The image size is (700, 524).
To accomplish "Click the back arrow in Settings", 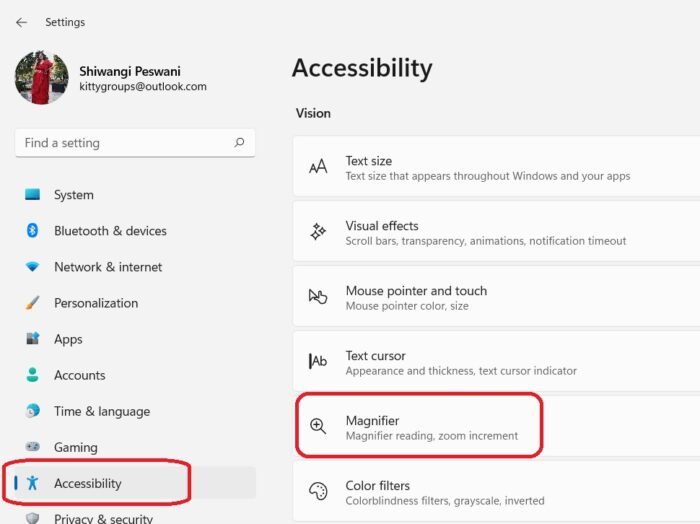I will pyautogui.click(x=21, y=22).
